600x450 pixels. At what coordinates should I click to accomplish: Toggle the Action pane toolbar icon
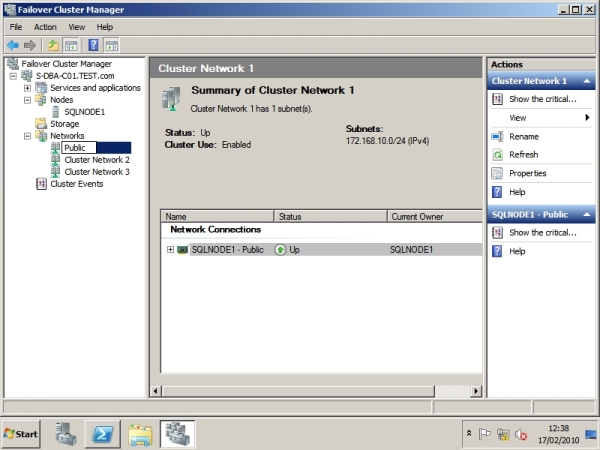[x=112, y=46]
